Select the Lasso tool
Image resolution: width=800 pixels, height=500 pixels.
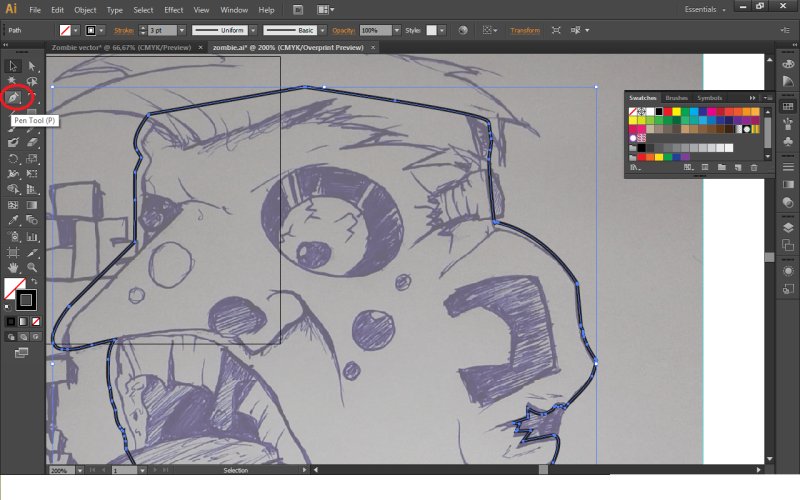(32, 81)
